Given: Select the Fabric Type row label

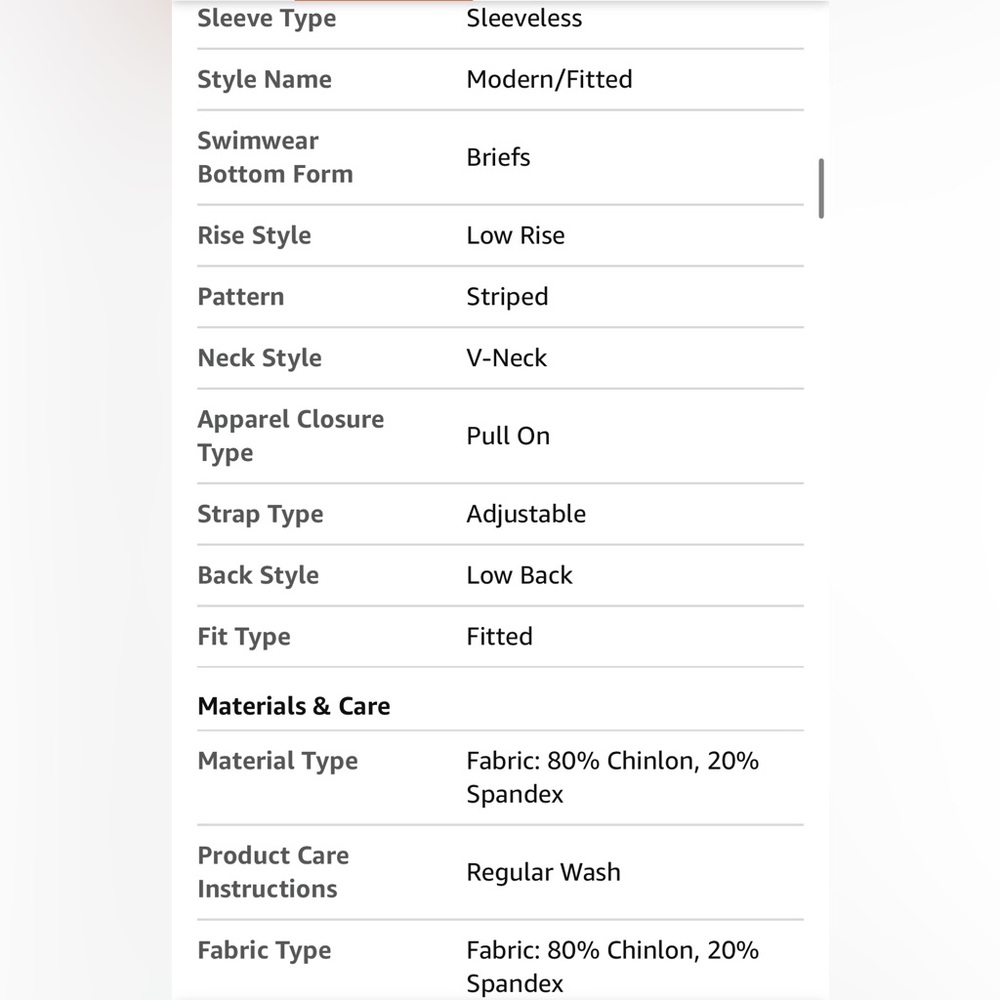Looking at the screenshot, I should pyautogui.click(x=264, y=951).
